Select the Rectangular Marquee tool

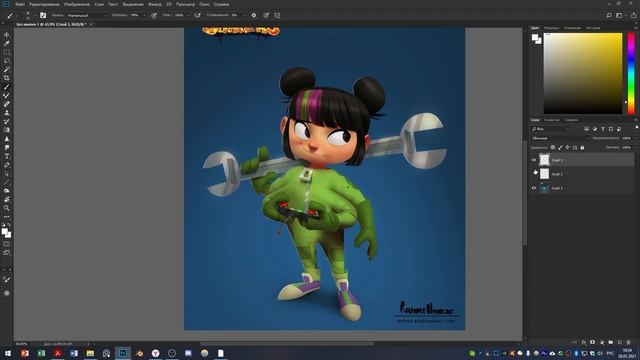coord(7,52)
